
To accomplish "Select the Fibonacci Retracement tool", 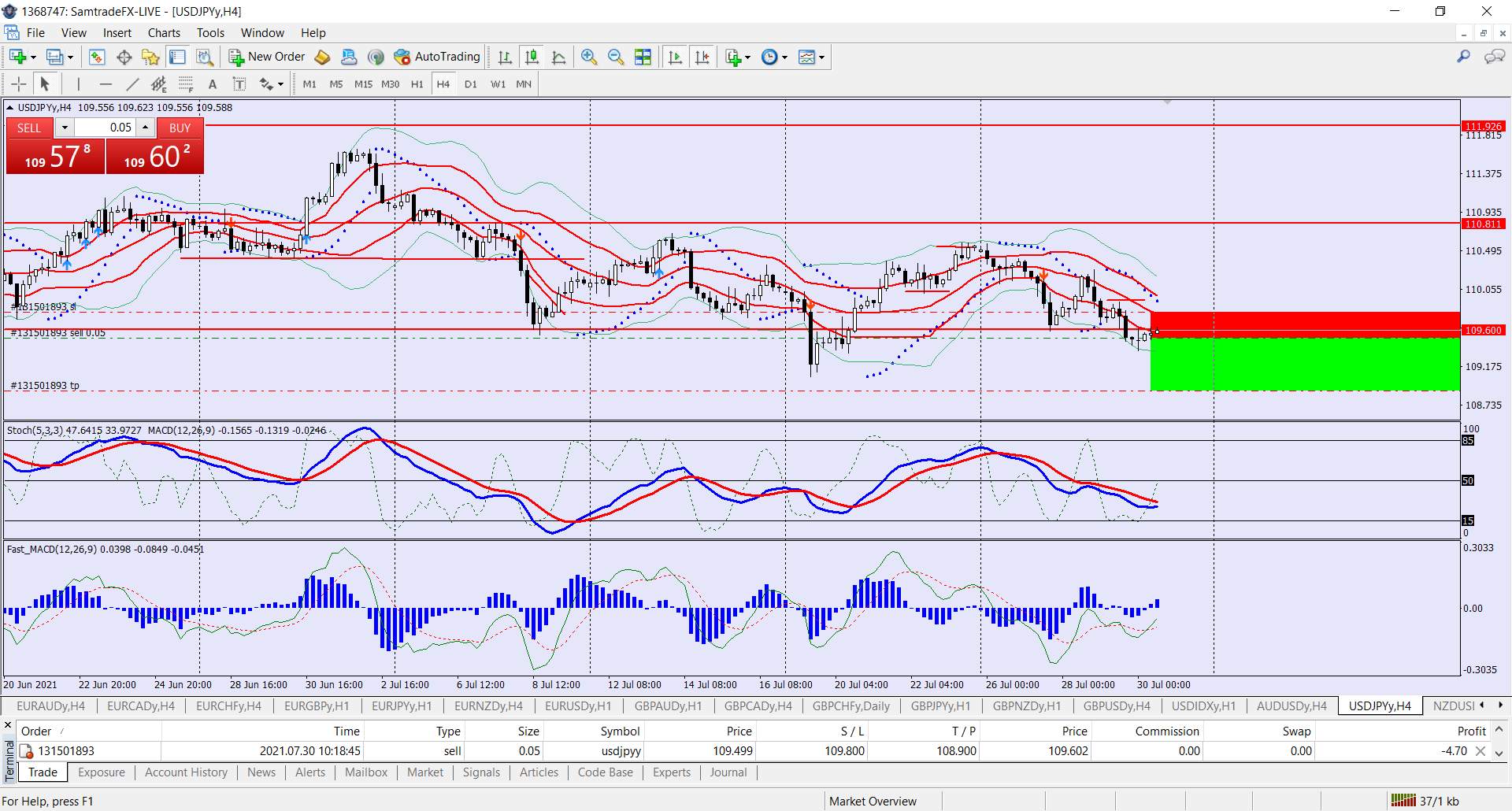I will pos(186,83).
